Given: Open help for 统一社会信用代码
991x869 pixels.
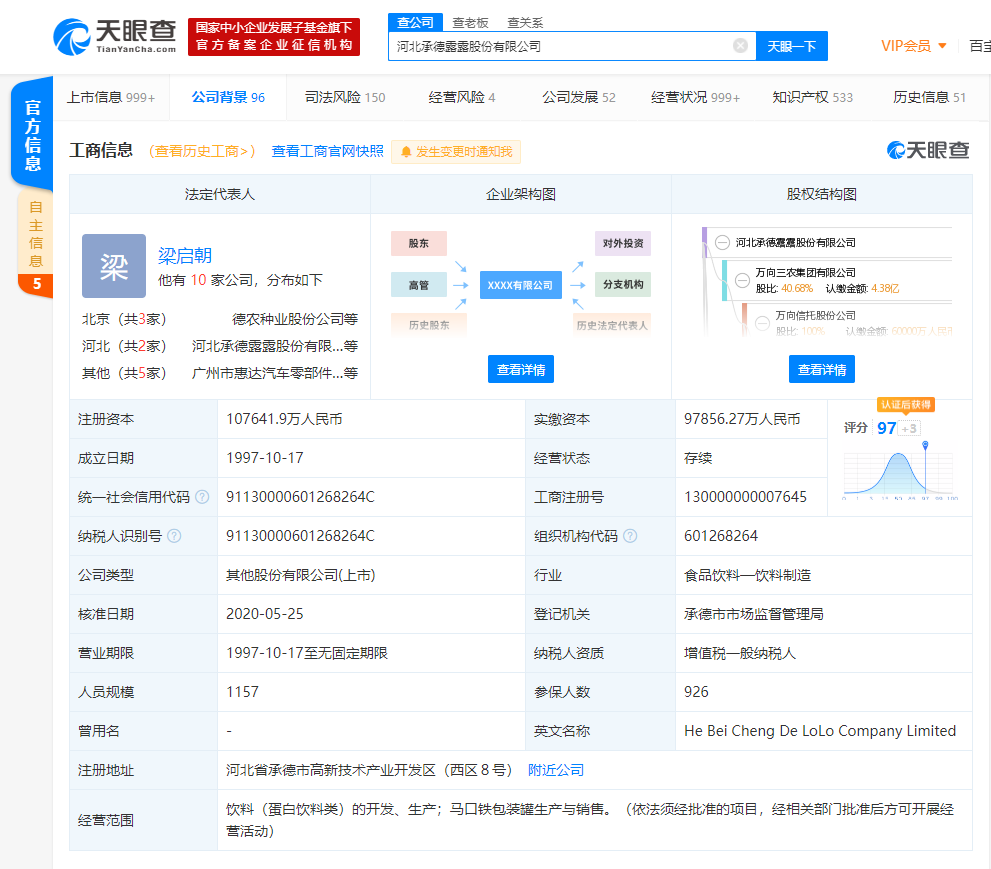Looking at the screenshot, I should pyautogui.click(x=202, y=497).
